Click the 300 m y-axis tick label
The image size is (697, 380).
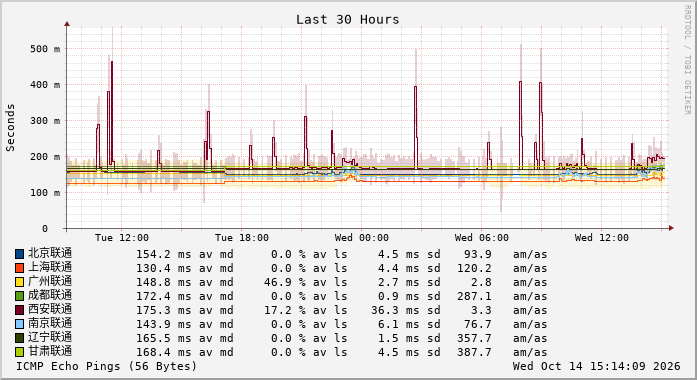click(x=45, y=121)
